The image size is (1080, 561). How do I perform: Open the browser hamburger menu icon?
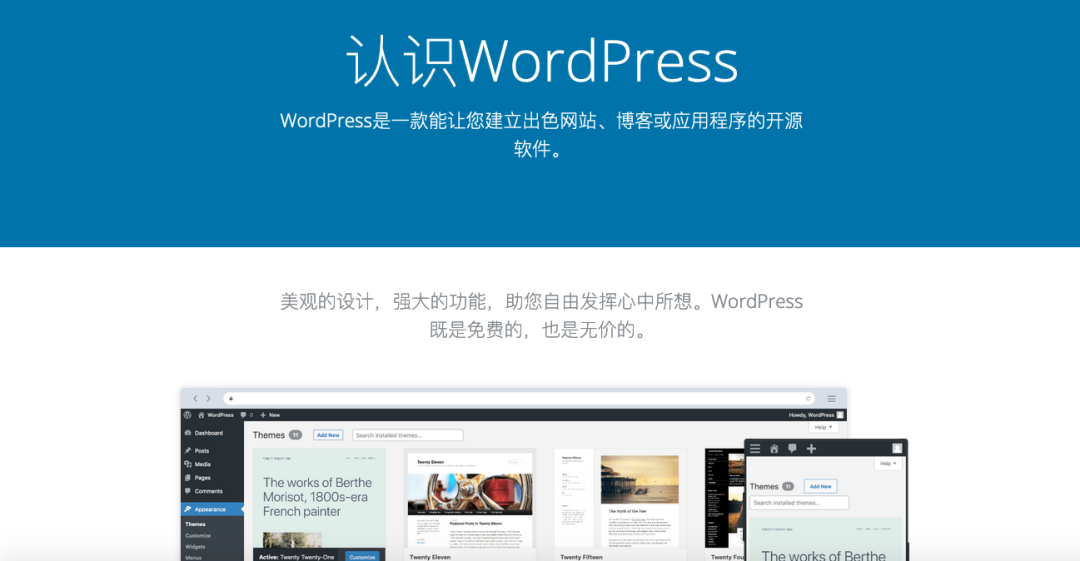(x=831, y=398)
